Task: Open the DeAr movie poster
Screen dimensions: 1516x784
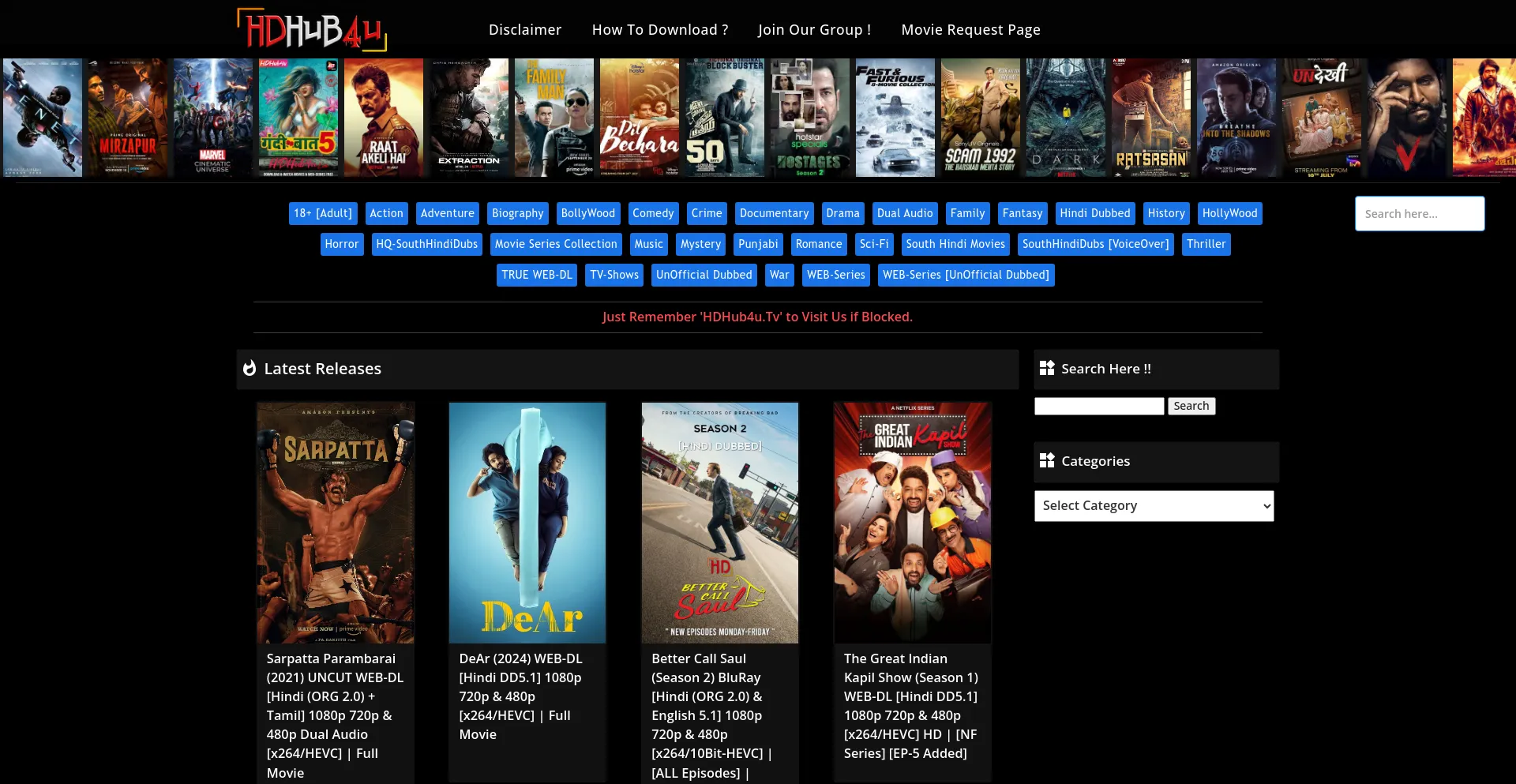Action: (527, 523)
